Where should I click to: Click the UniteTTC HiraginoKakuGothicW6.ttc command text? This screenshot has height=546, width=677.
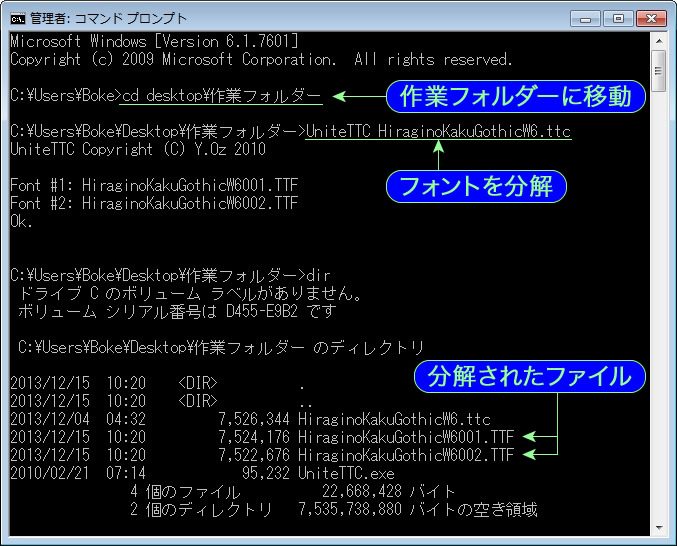[438, 131]
